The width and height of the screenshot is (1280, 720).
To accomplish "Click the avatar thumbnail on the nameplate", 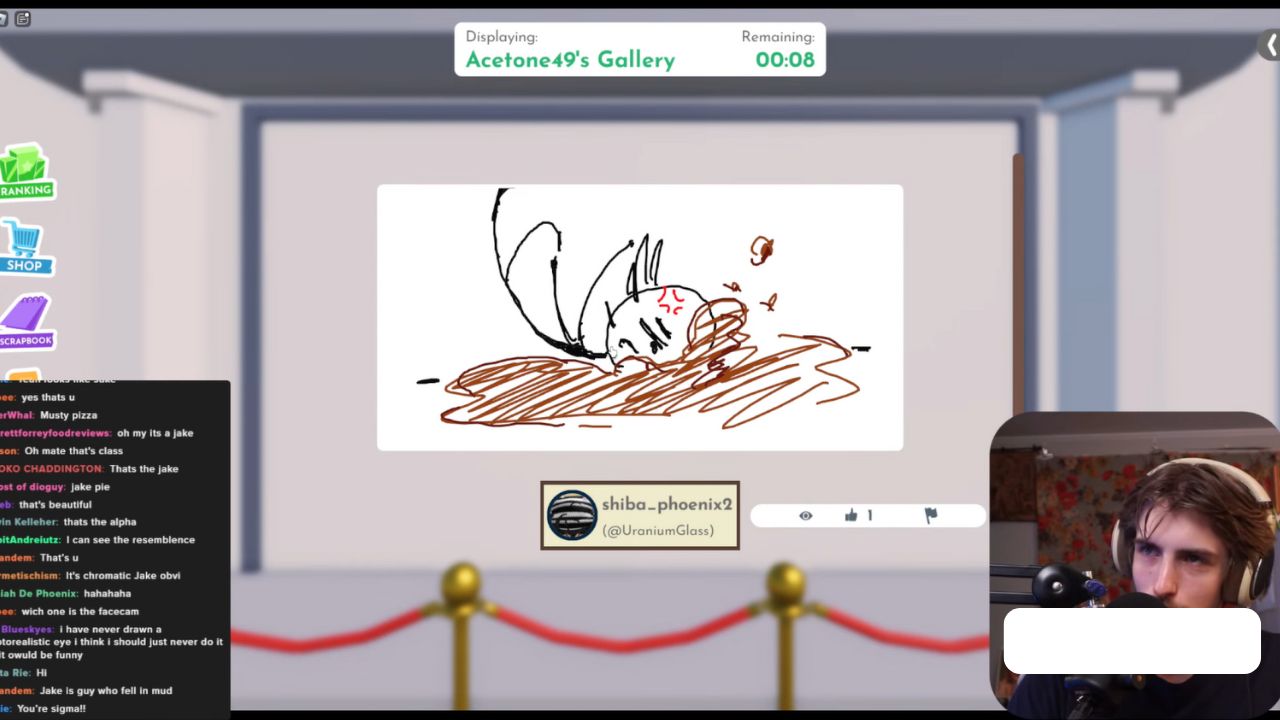I will coord(572,515).
